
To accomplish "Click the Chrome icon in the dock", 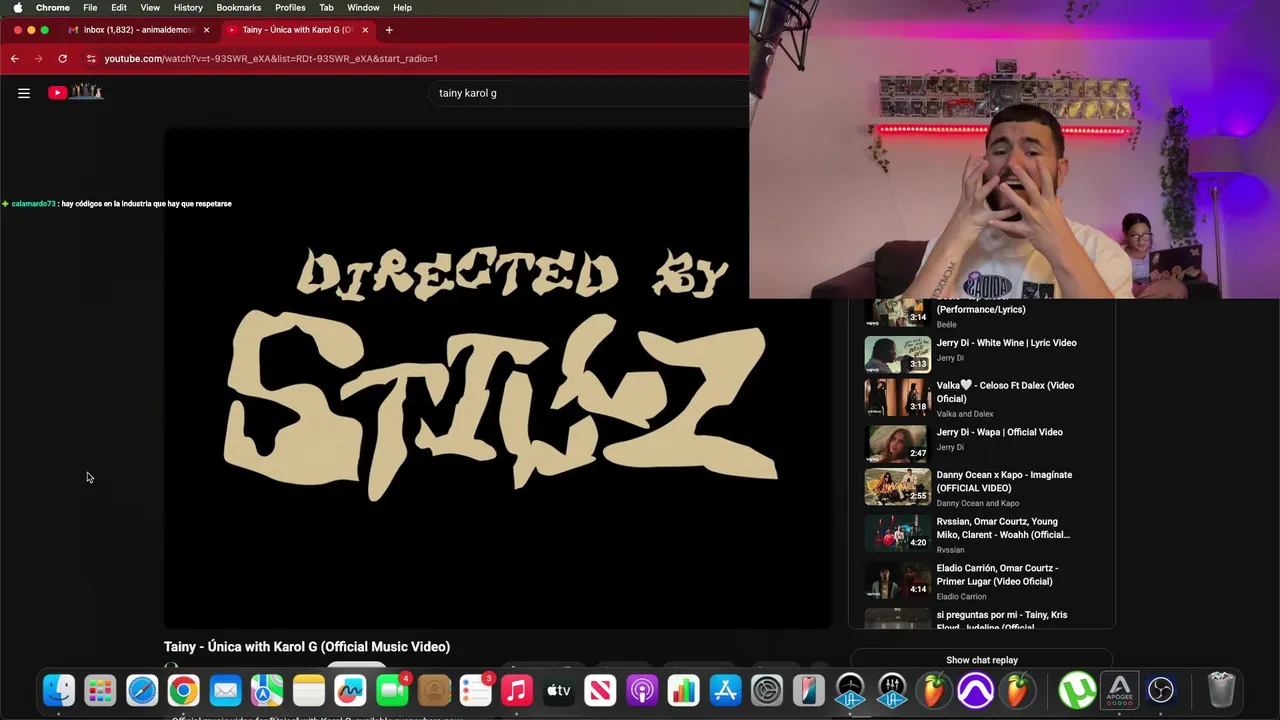I will (x=183, y=690).
